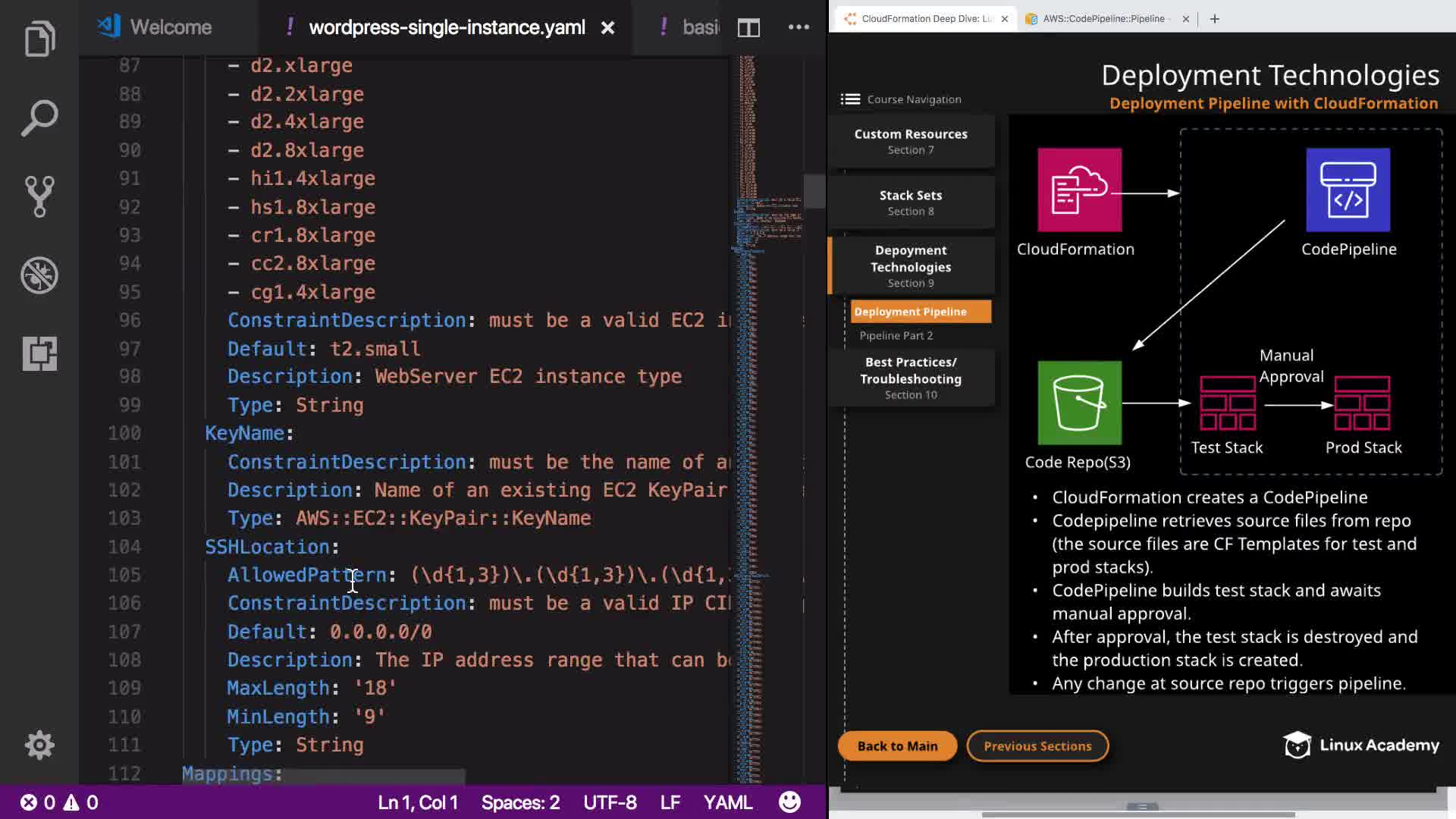Open the Search panel icon
The image size is (1456, 819).
pyautogui.click(x=39, y=118)
